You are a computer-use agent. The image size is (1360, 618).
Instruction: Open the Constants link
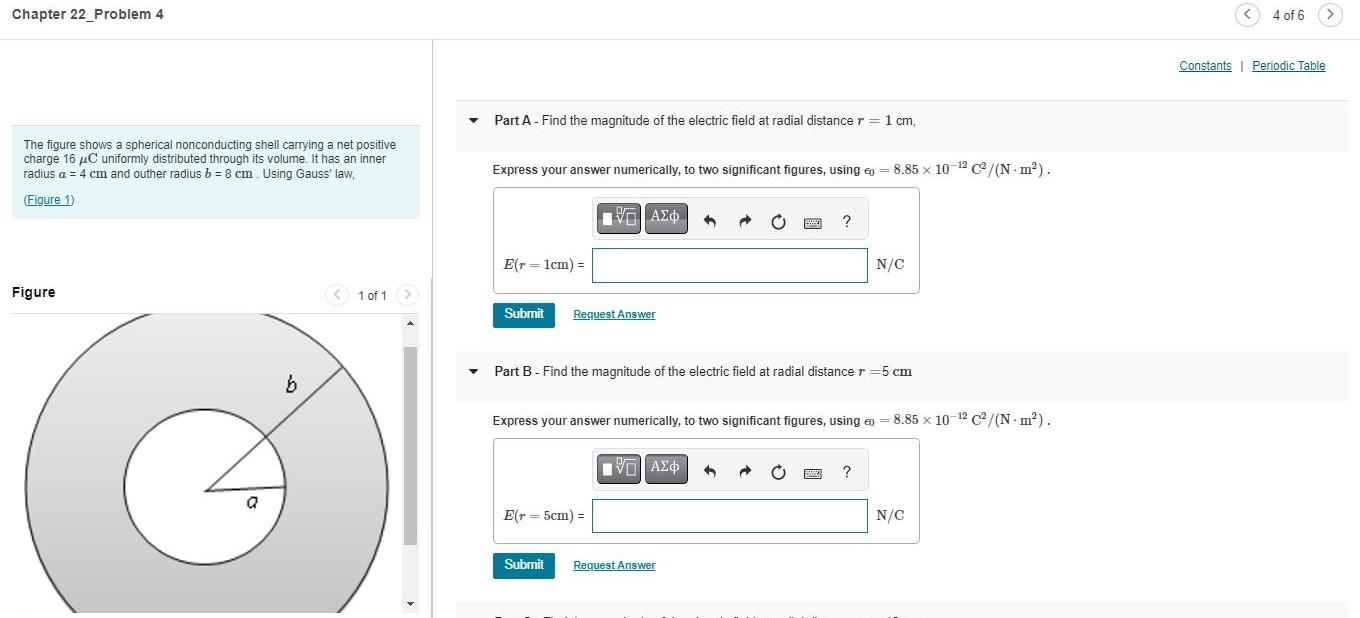[1205, 66]
